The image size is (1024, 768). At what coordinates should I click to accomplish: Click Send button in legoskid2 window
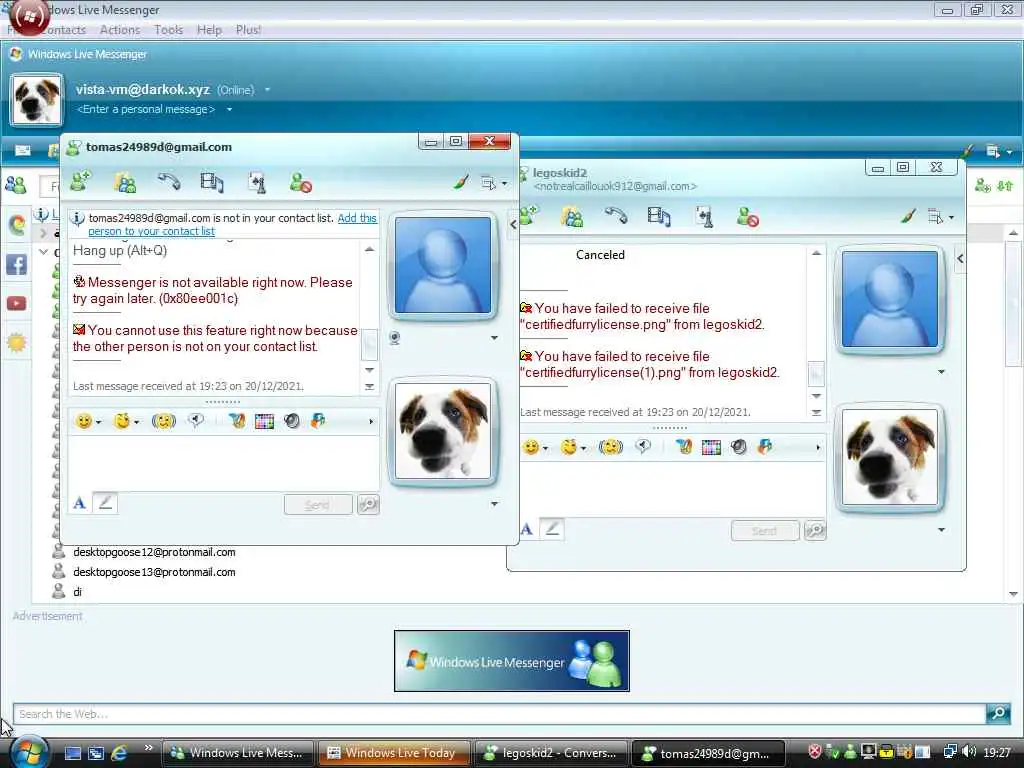click(765, 531)
